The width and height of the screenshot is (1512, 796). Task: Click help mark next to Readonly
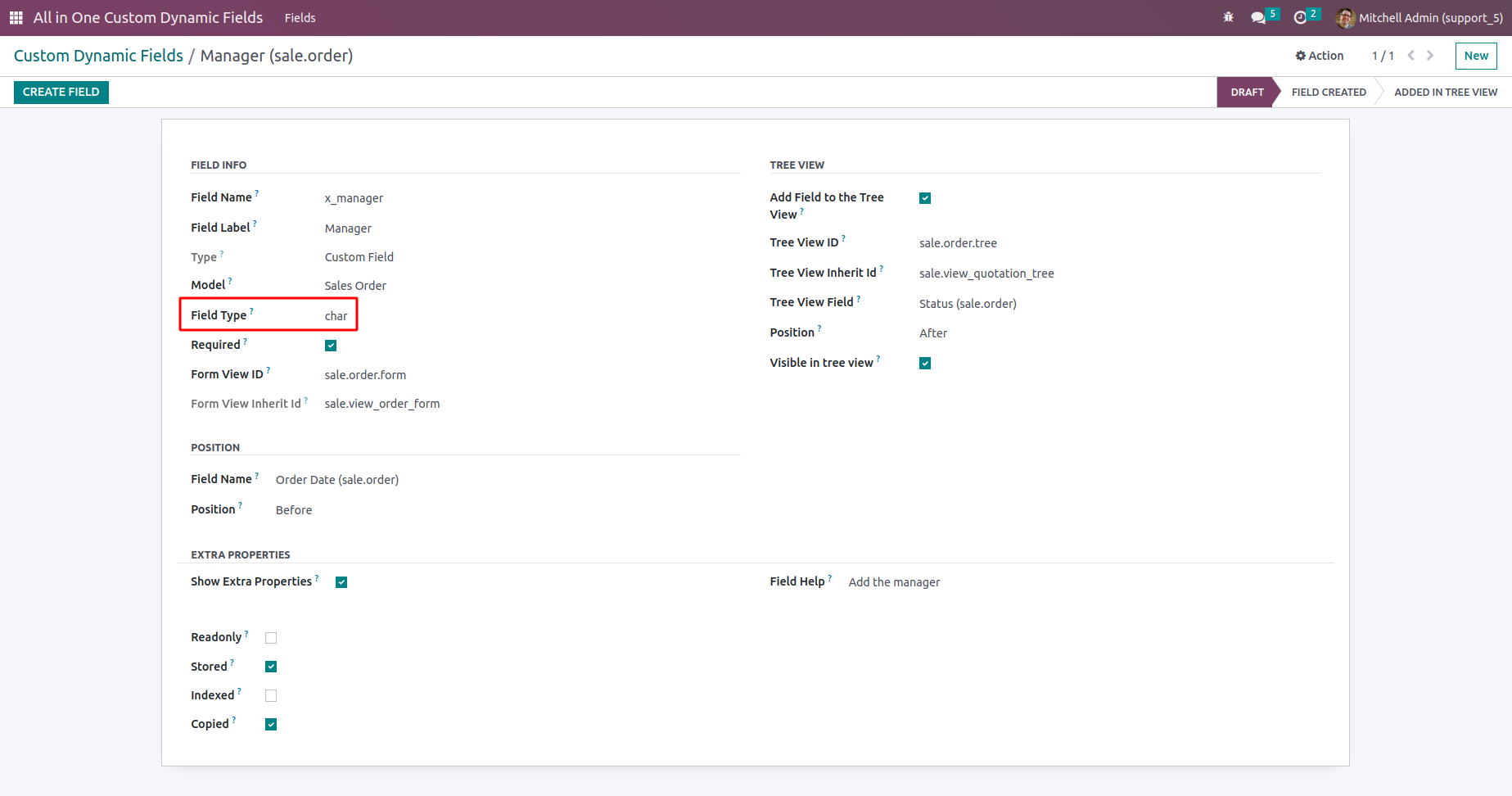pos(246,633)
